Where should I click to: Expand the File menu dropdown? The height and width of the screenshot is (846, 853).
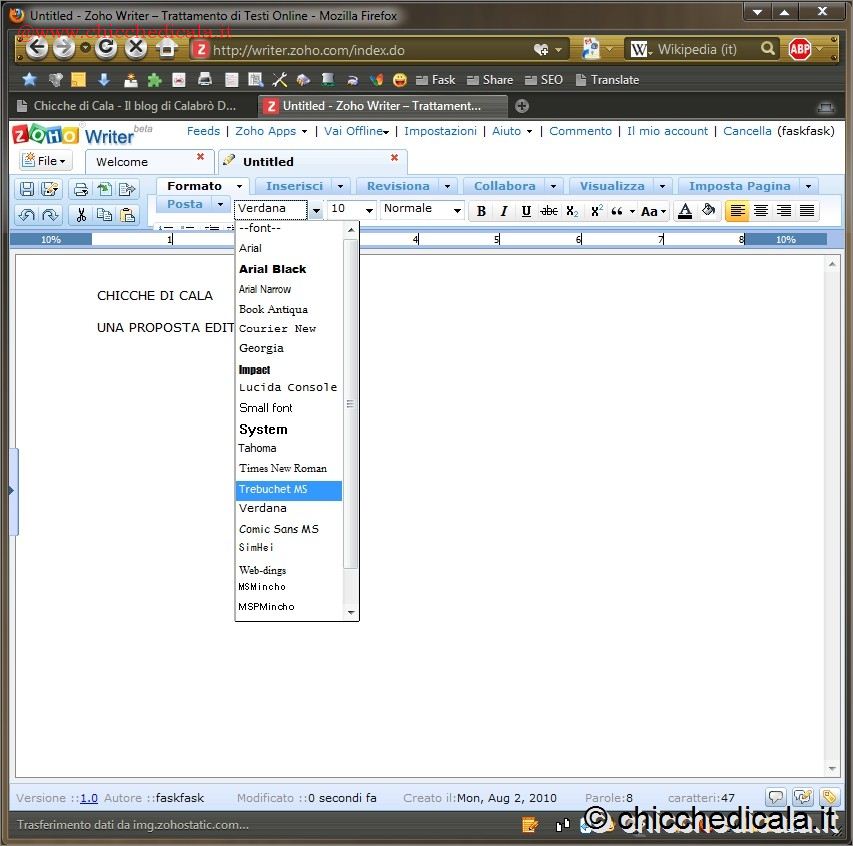tap(45, 161)
